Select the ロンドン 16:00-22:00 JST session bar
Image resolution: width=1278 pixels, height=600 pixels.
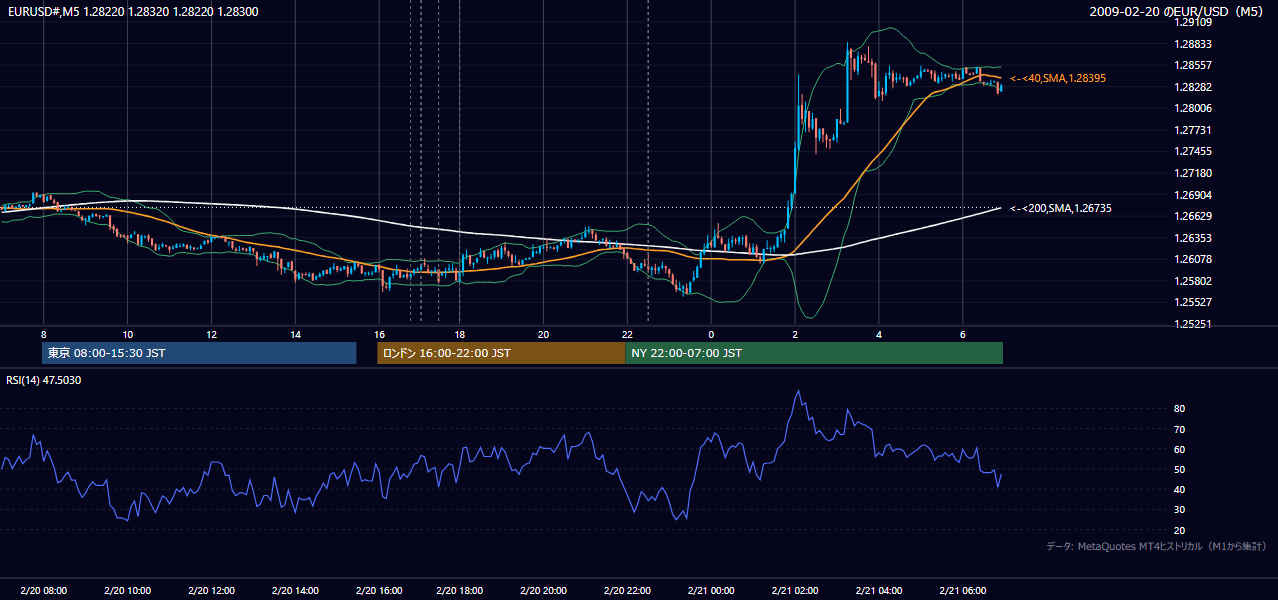(x=501, y=353)
